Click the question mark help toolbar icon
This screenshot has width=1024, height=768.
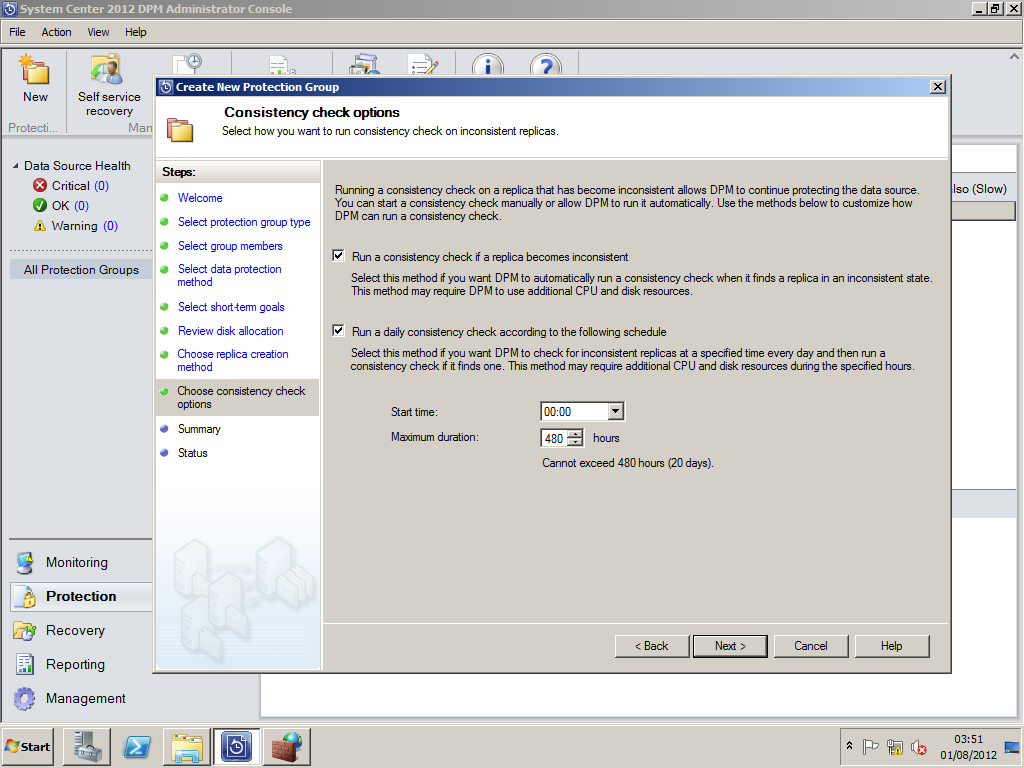(x=546, y=65)
